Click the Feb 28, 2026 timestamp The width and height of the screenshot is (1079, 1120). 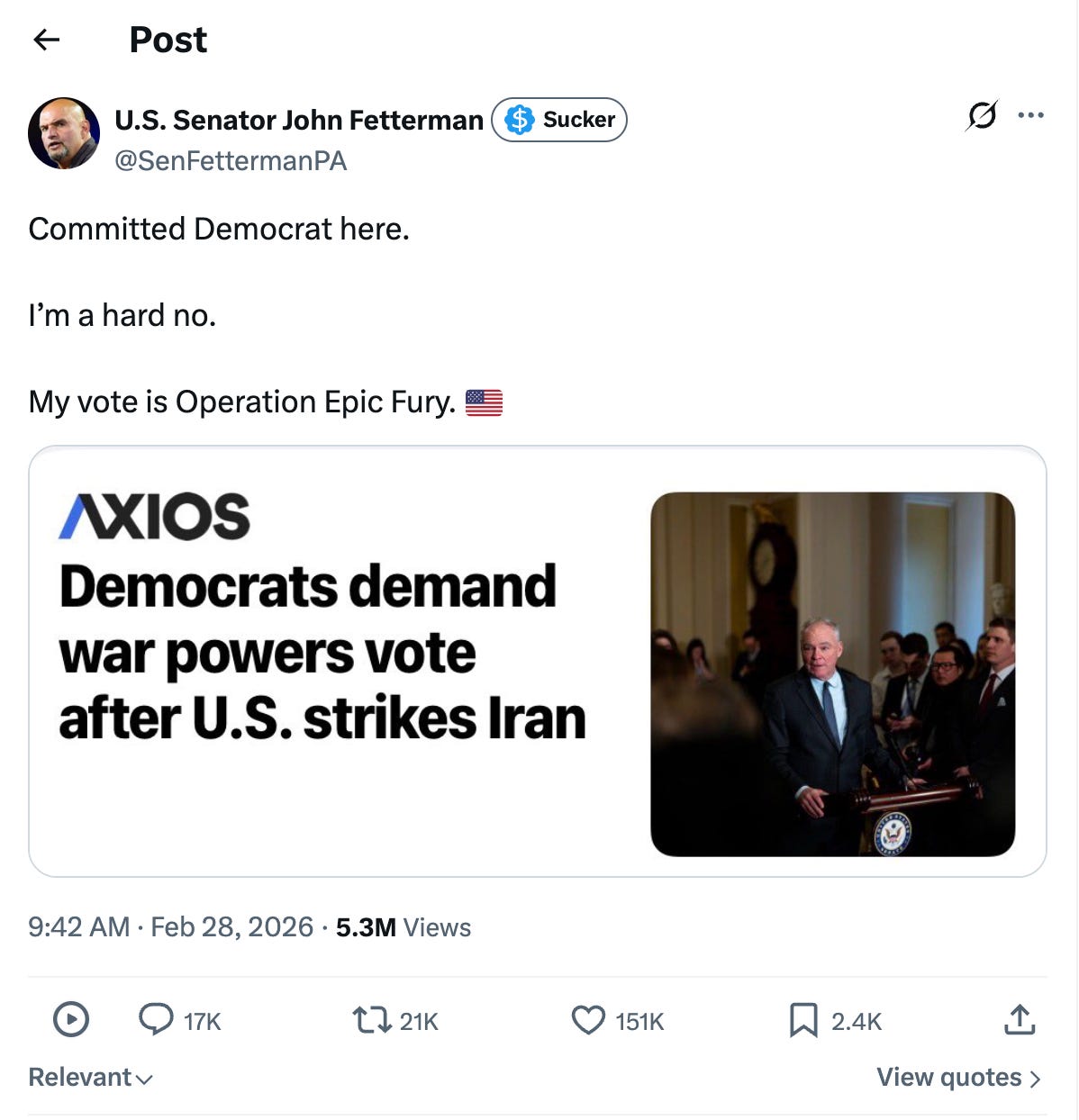(x=233, y=926)
